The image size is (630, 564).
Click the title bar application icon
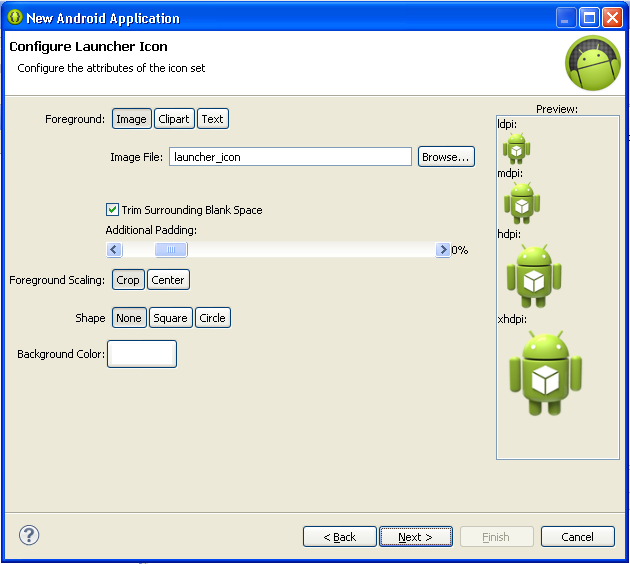pos(15,17)
